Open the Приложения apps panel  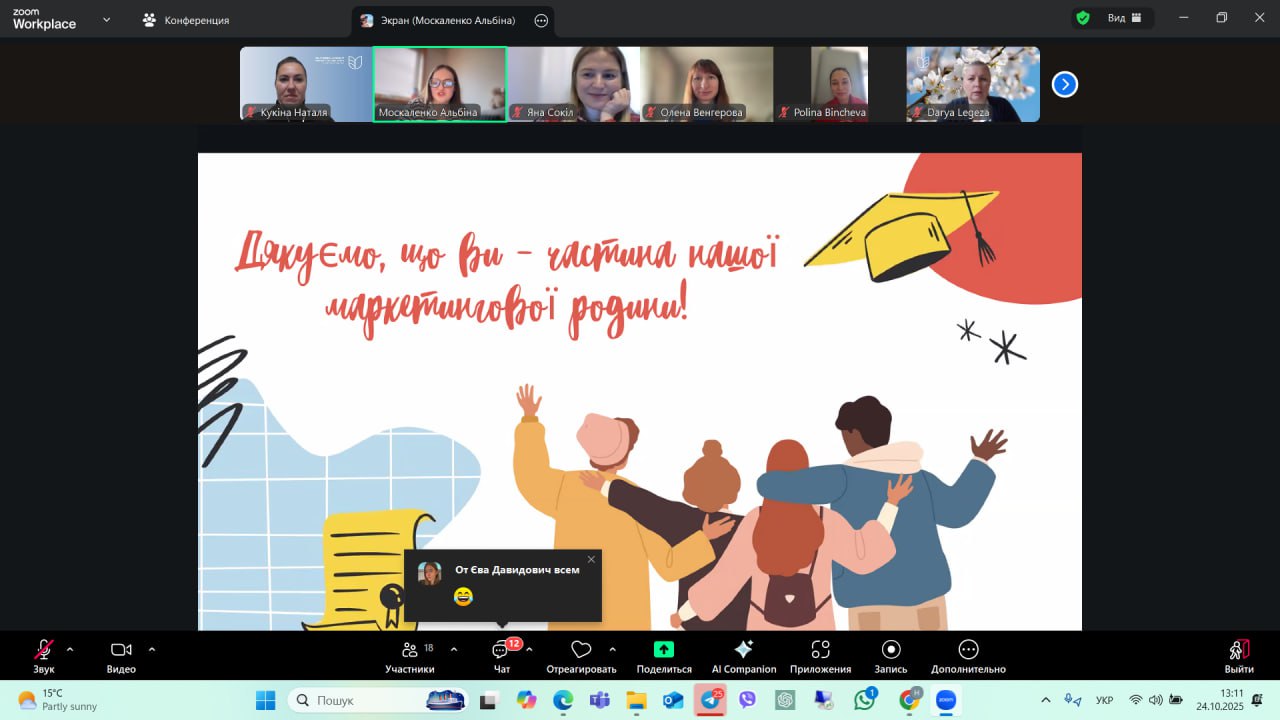tap(821, 656)
